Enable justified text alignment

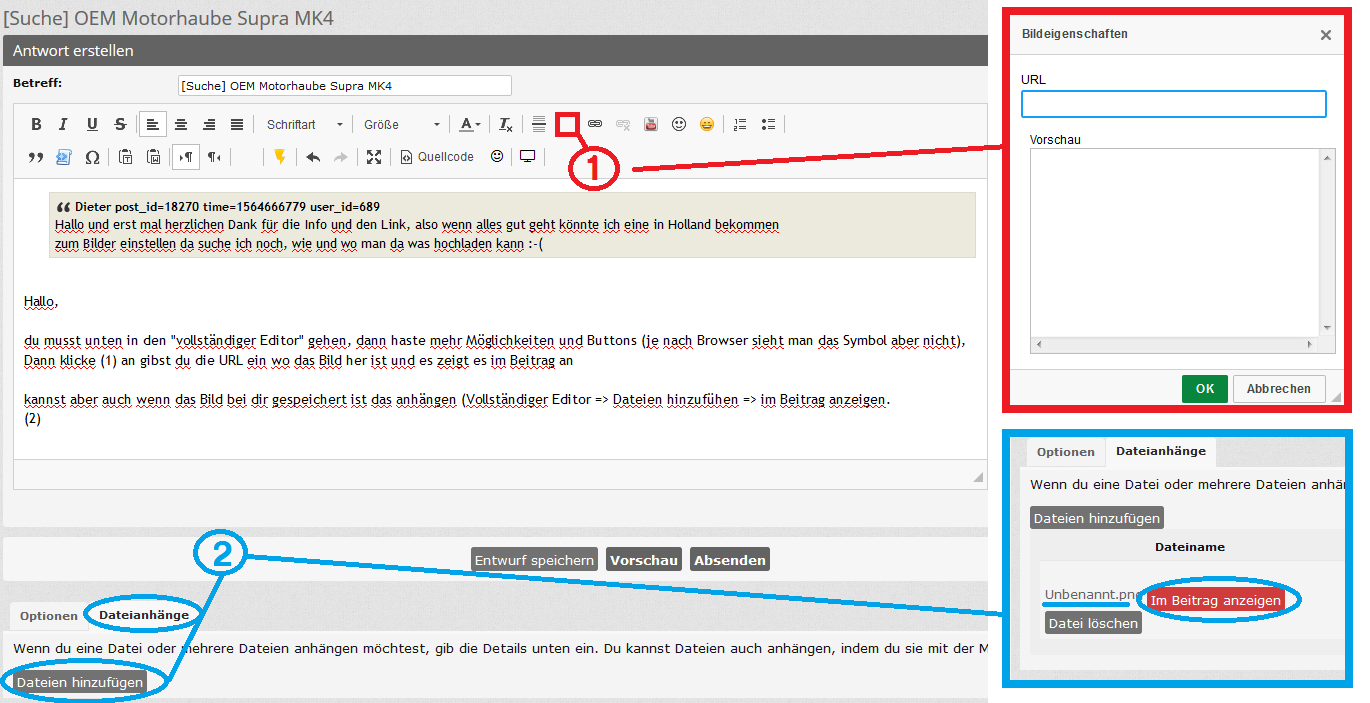click(237, 125)
